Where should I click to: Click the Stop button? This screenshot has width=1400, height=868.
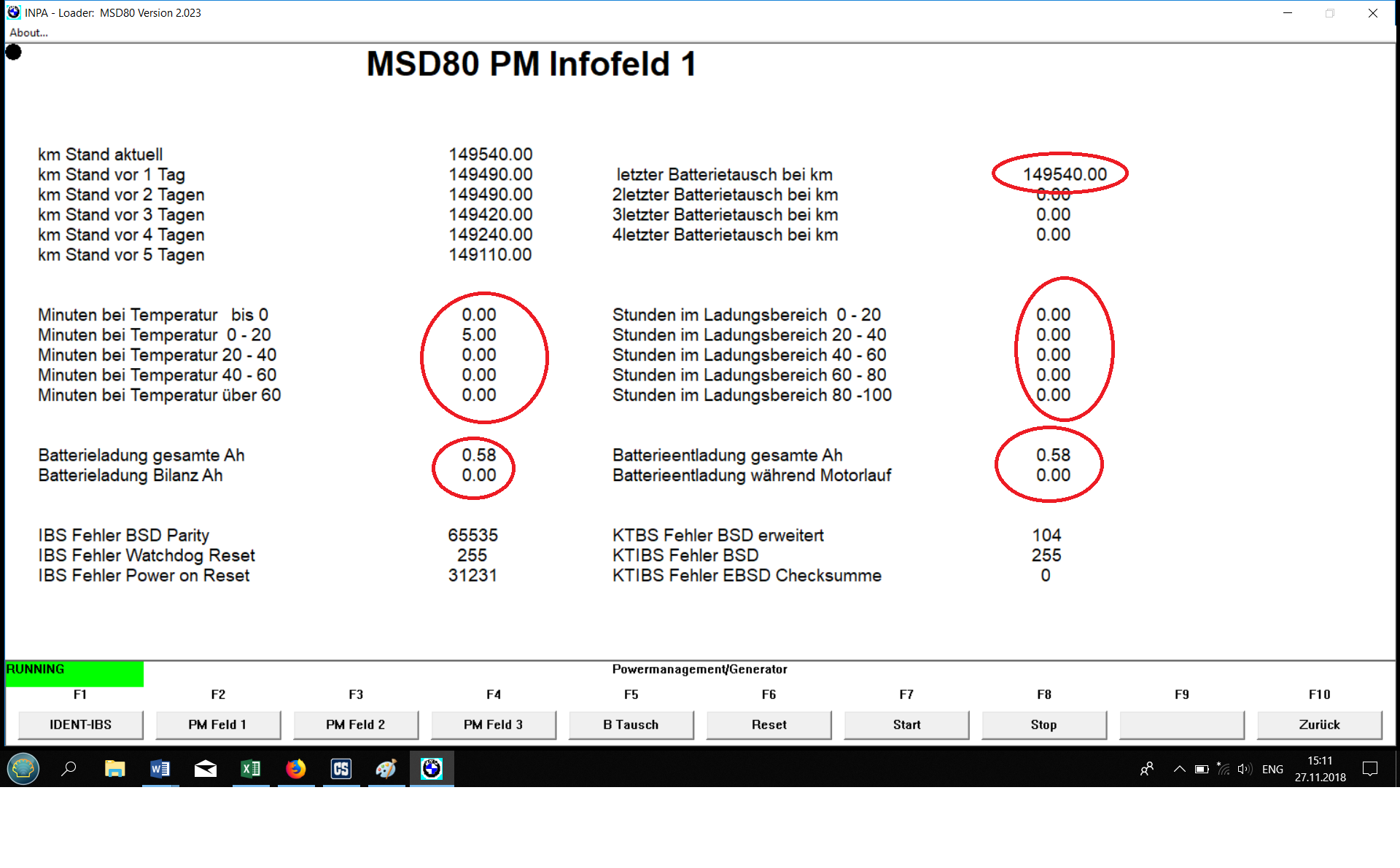(1043, 724)
